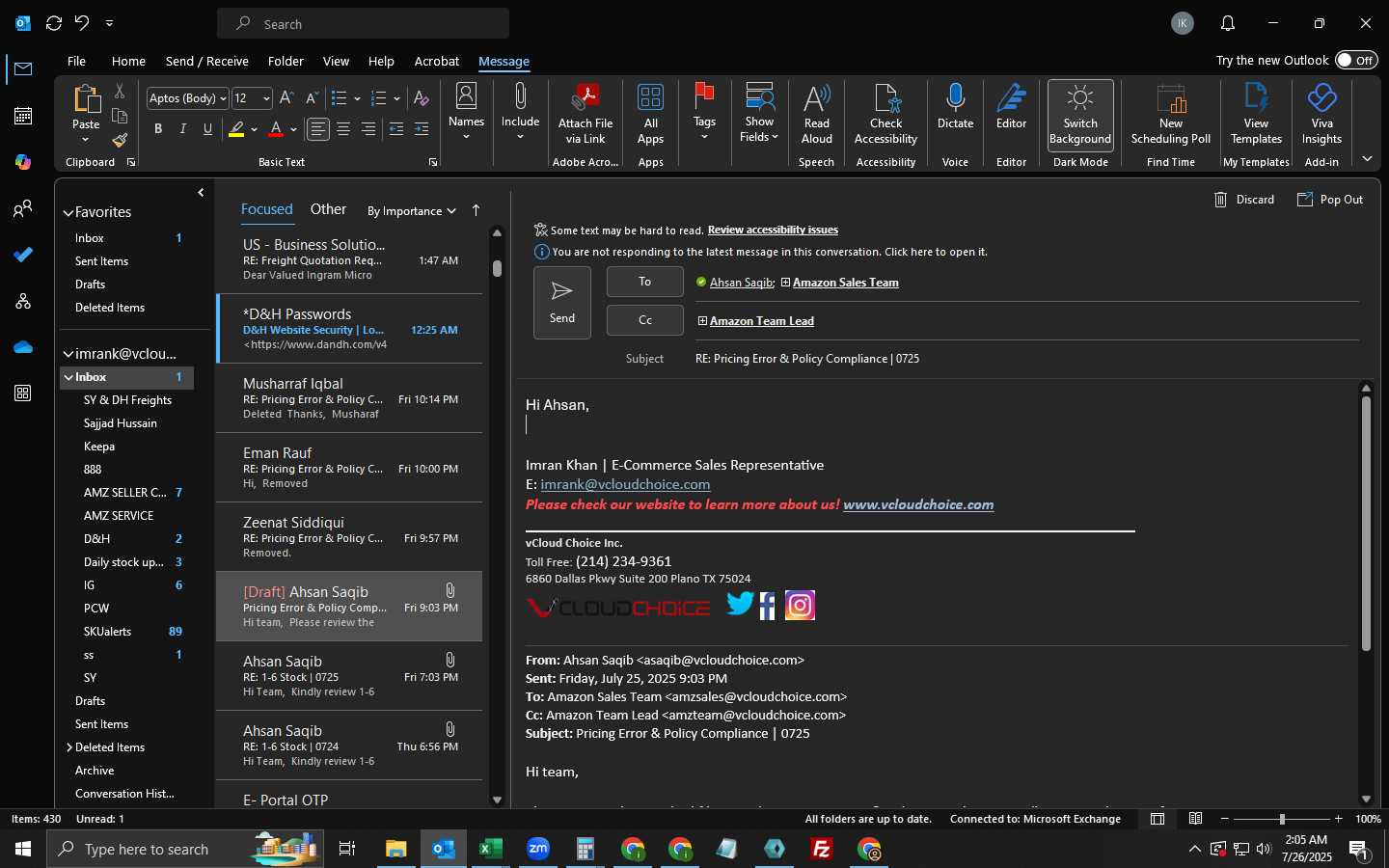Align text to center

343,128
